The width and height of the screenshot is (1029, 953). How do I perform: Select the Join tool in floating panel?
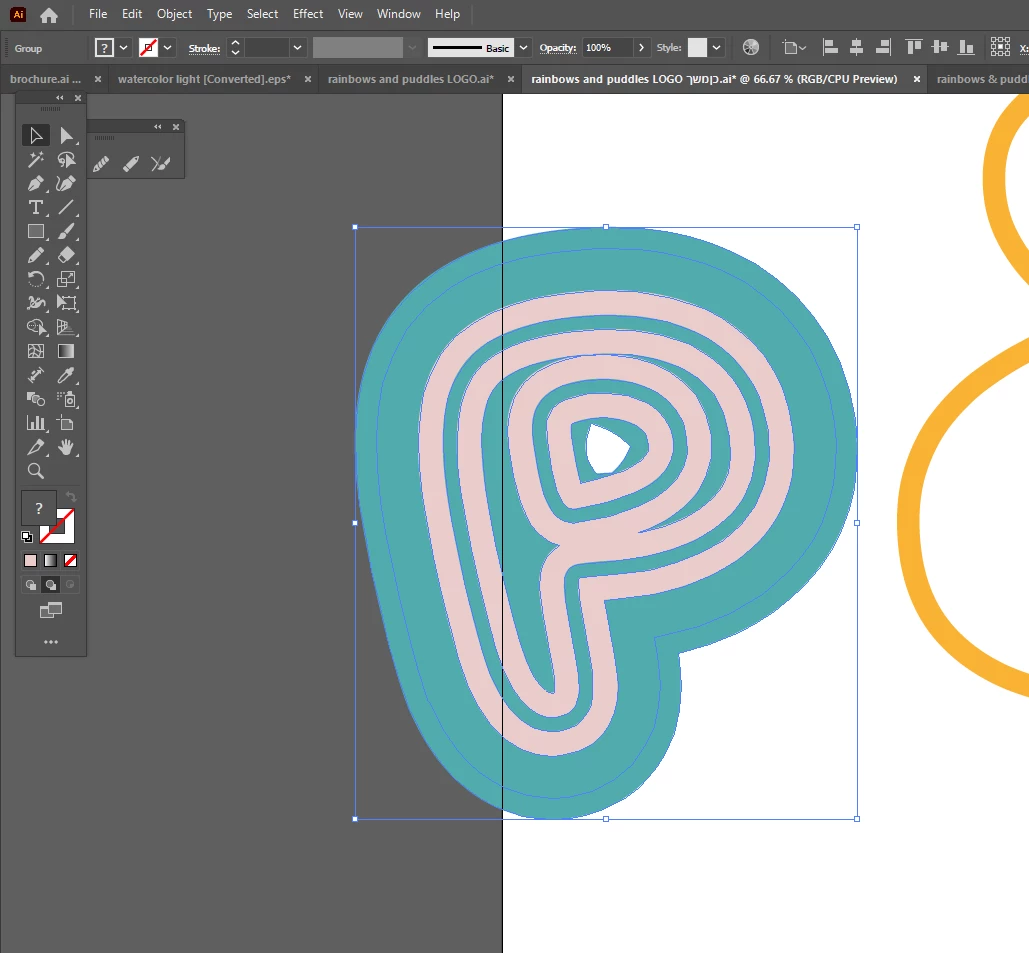[160, 163]
